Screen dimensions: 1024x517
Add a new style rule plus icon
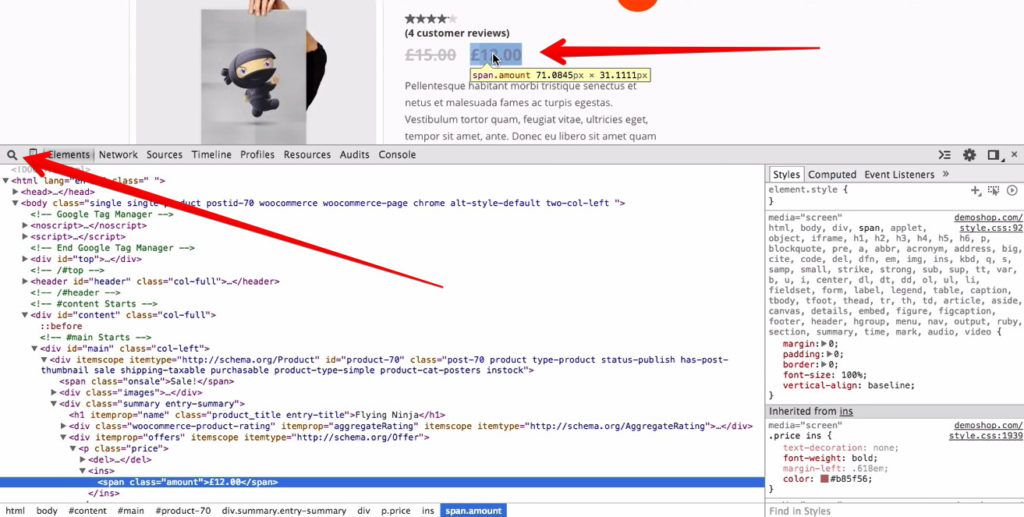(976, 191)
